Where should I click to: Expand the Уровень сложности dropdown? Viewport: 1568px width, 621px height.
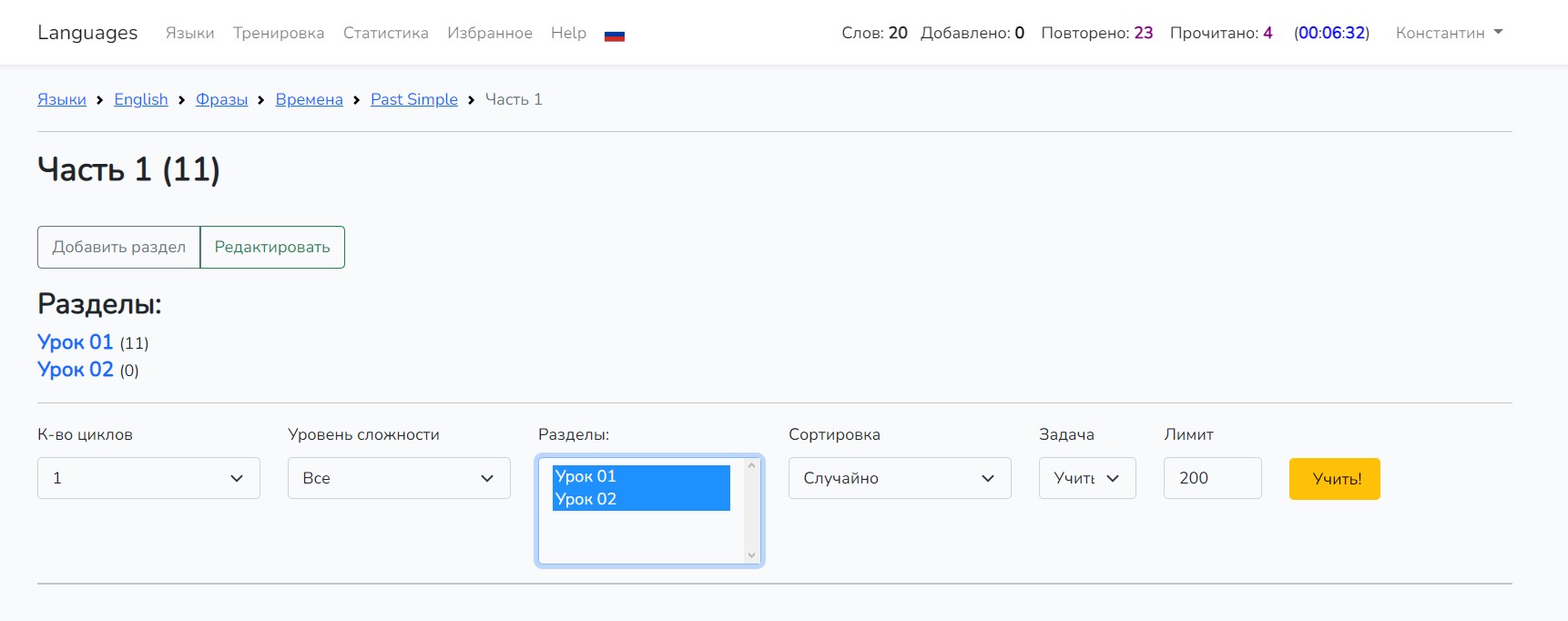(x=399, y=478)
